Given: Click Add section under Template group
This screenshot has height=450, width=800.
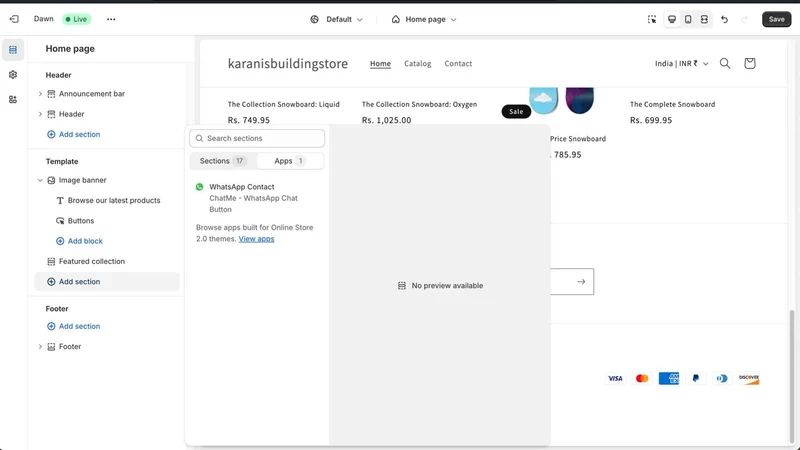Looking at the screenshot, I should [x=107, y=282].
